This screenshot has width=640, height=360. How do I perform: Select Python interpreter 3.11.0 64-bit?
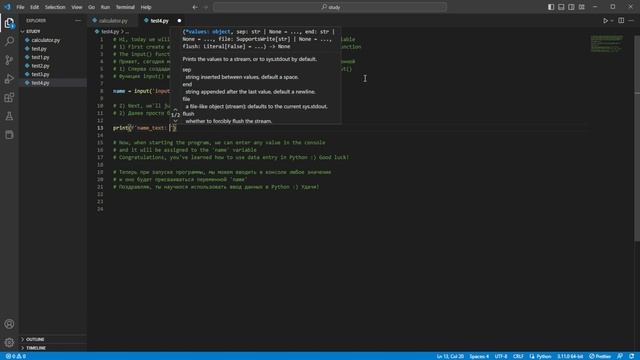click(570, 356)
